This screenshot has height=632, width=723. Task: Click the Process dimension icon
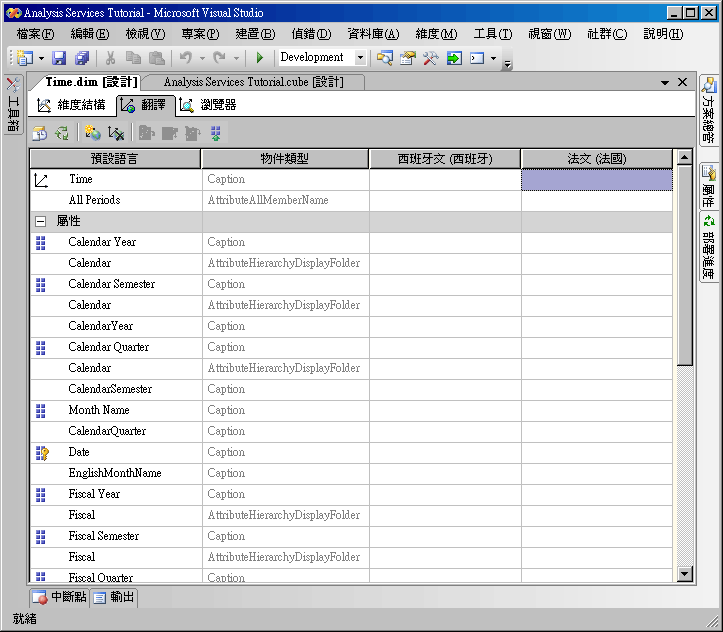click(x=40, y=133)
